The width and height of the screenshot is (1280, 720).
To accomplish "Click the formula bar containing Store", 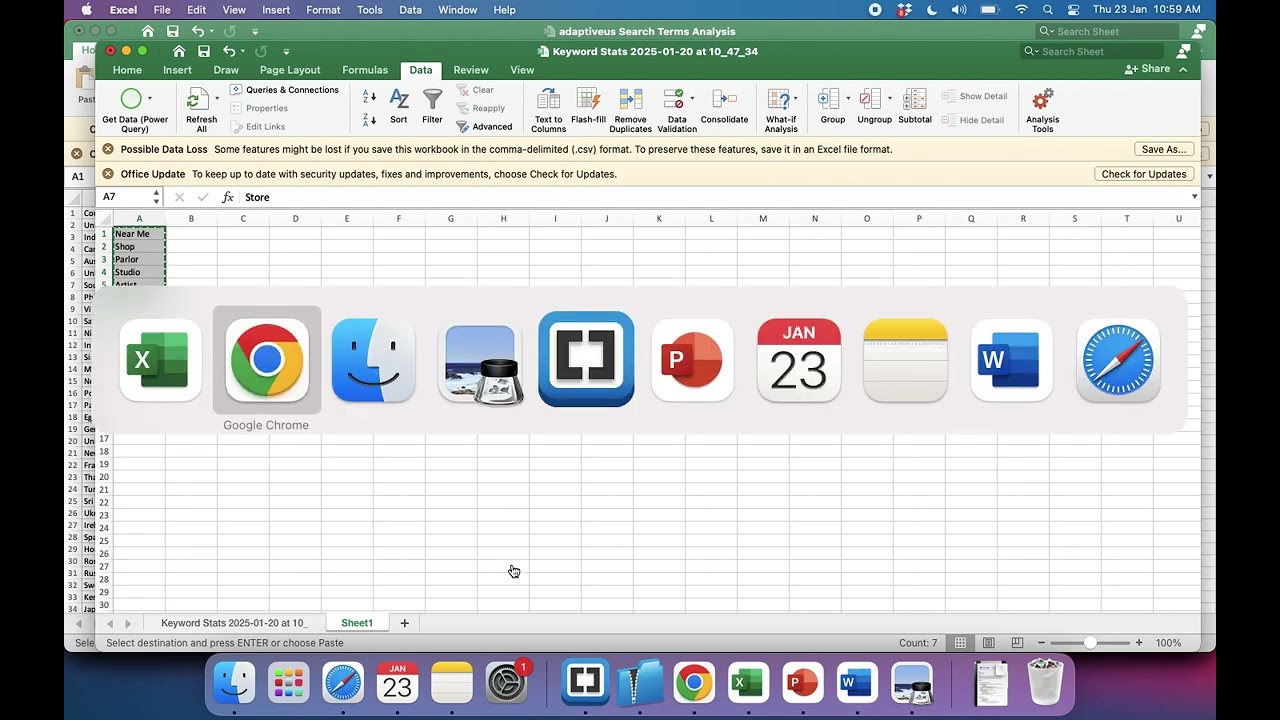I will pyautogui.click(x=714, y=197).
